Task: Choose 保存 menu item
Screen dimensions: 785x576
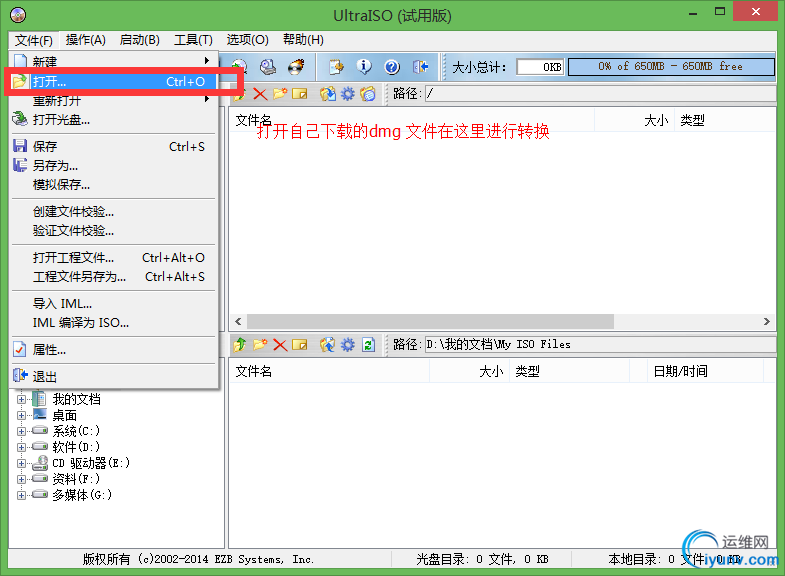Action: click(x=114, y=147)
